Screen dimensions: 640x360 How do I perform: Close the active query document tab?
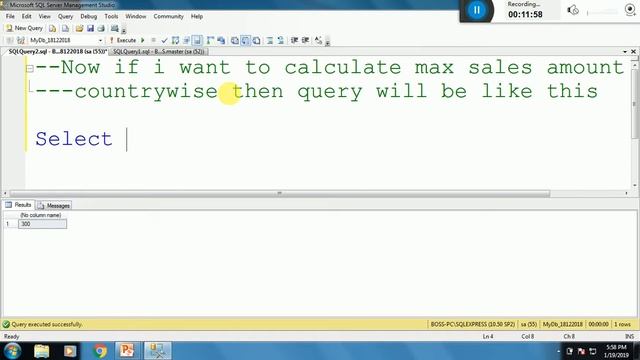point(633,51)
